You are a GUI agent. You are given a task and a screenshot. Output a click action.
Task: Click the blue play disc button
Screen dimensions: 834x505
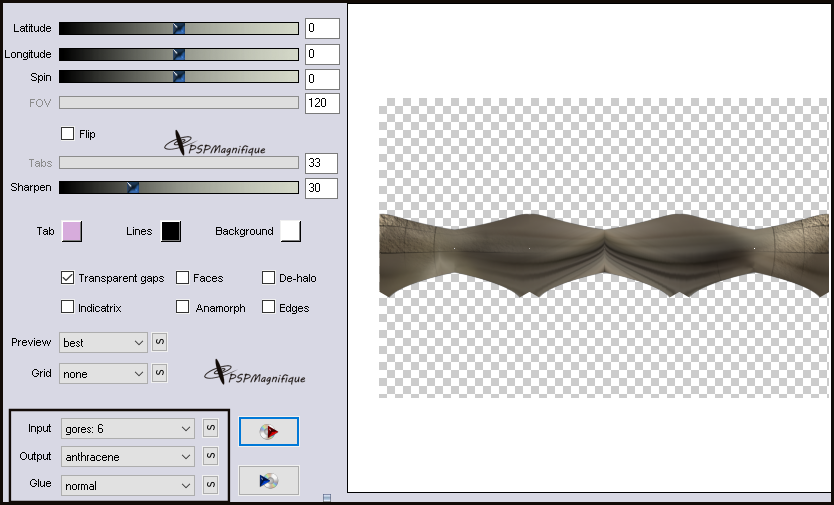pyautogui.click(x=269, y=481)
